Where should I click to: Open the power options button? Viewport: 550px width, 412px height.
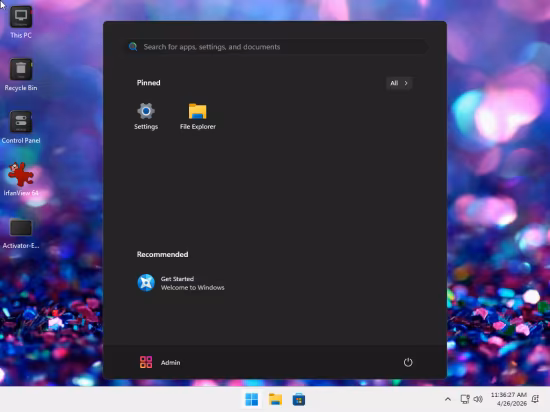408,362
